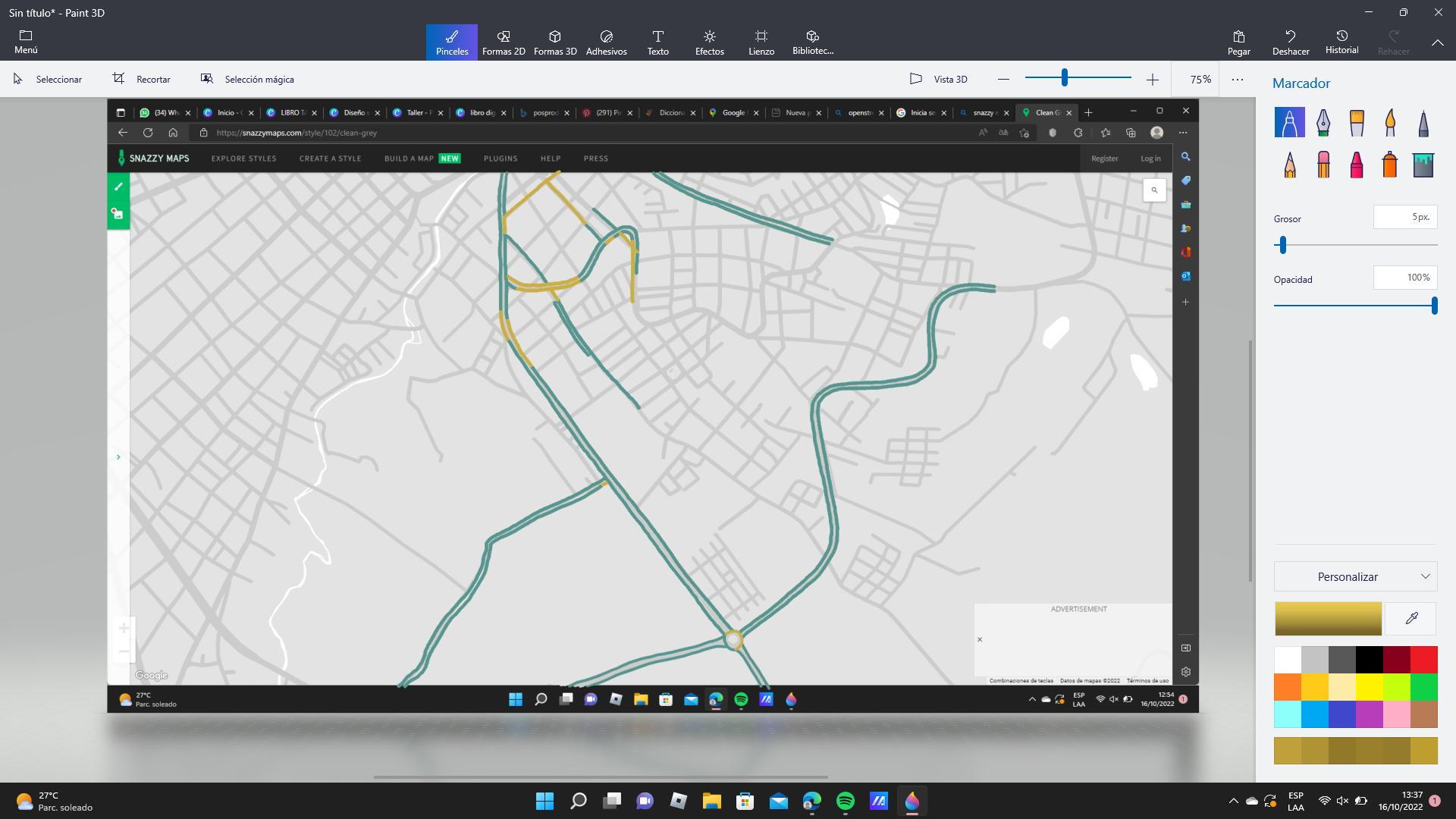
Task: Collapse the ribbon with chevron arrow
Action: tap(1437, 42)
